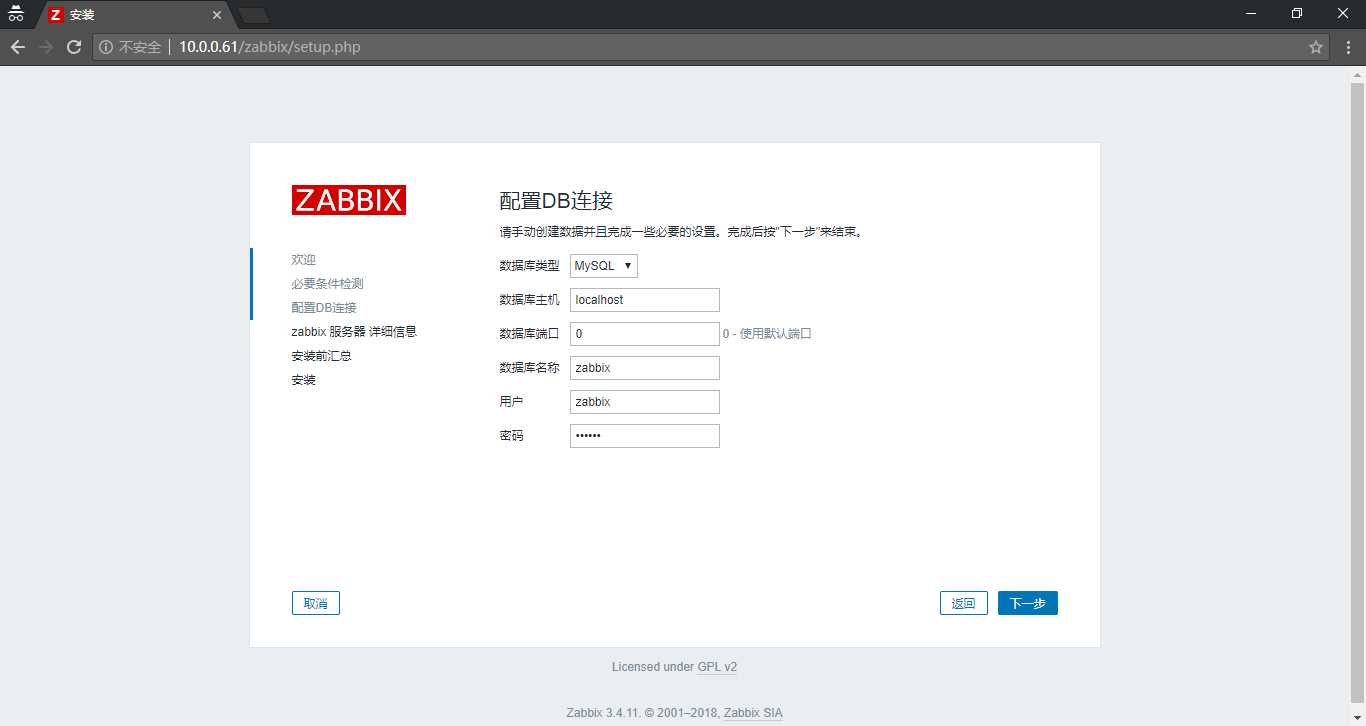
Task: Restore down the browser window
Action: point(1297,13)
